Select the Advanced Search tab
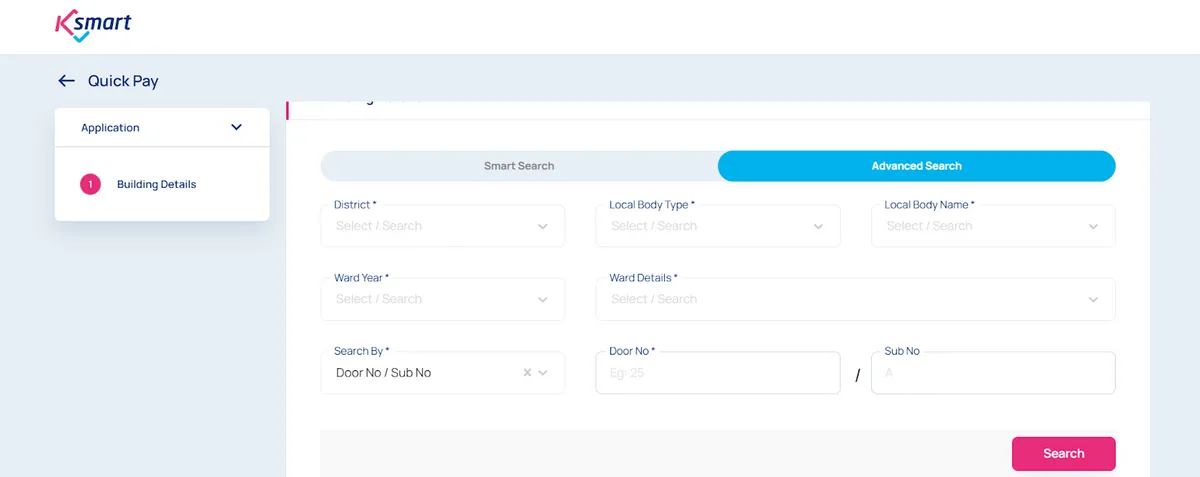This screenshot has height=477, width=1200. tap(916, 166)
